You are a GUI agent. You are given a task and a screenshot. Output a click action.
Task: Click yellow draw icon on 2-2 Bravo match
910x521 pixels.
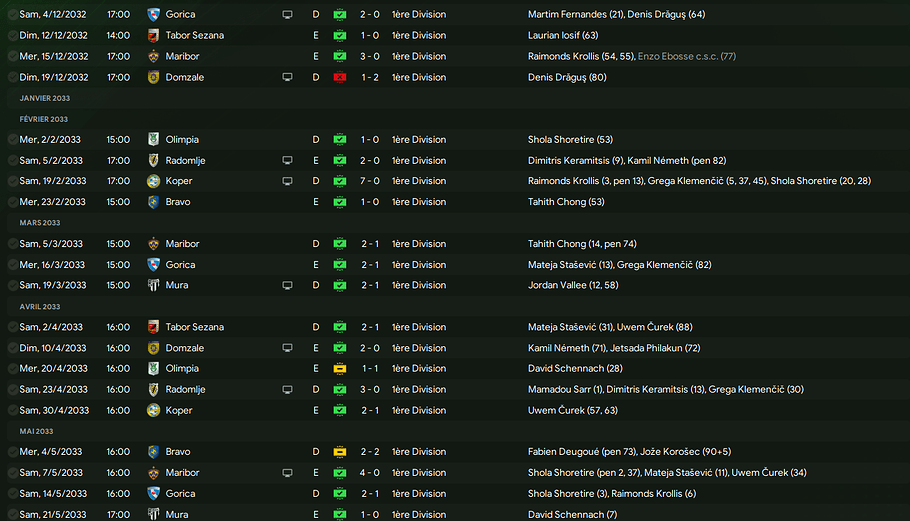click(x=340, y=452)
